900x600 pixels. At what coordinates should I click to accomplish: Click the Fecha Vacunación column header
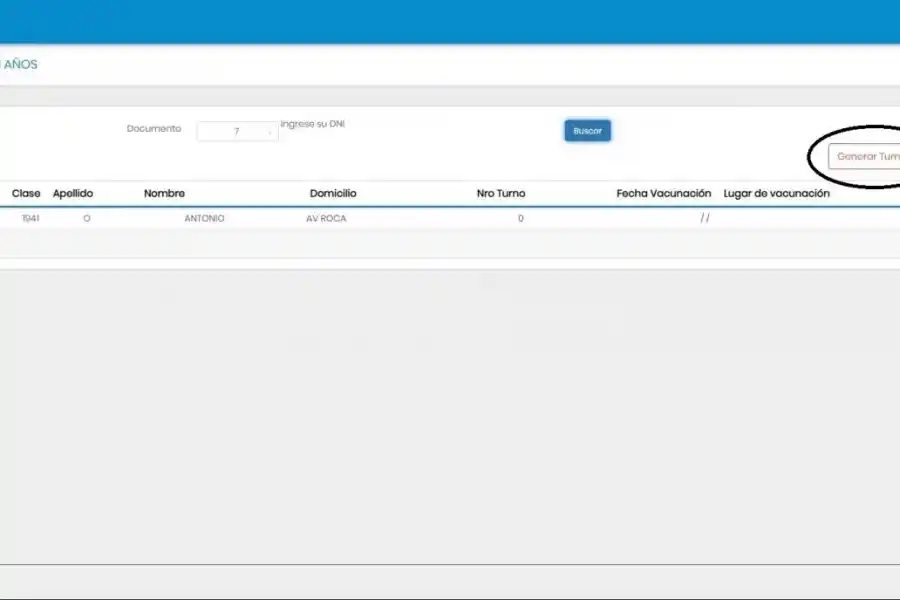tap(663, 193)
